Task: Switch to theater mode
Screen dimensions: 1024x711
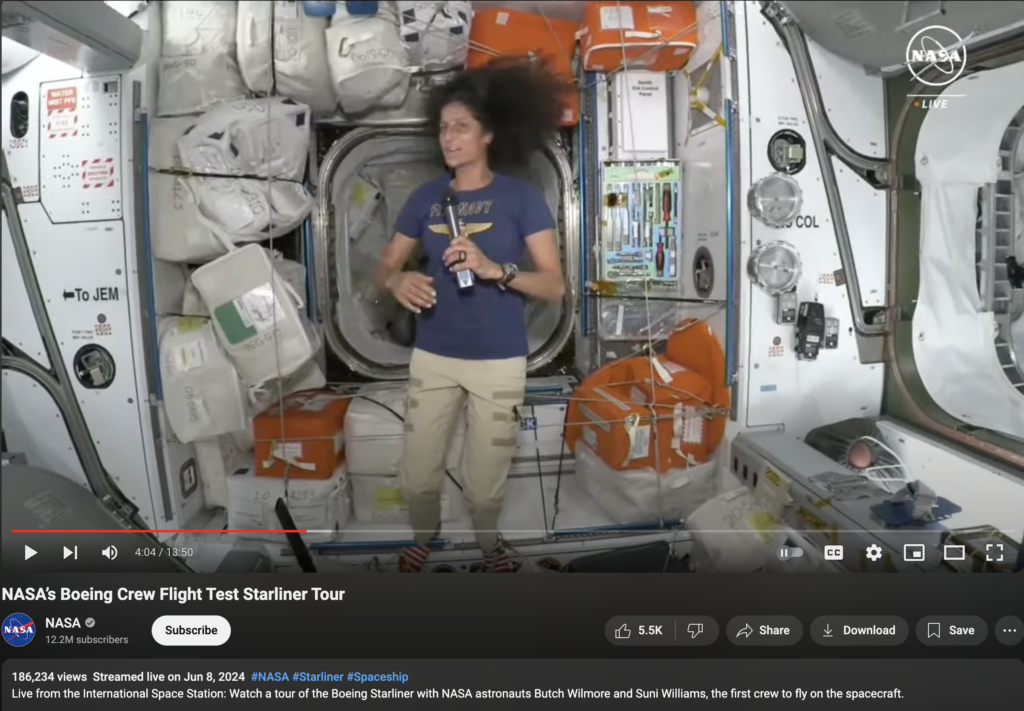Action: 954,552
